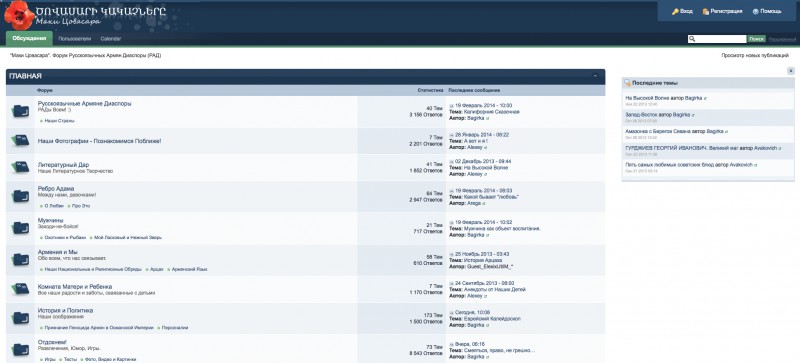Screen dimensions: 800x363
Task: Click the last-post icon beside 19 Февраль 2014 - 10:00
Action: (x=452, y=105)
